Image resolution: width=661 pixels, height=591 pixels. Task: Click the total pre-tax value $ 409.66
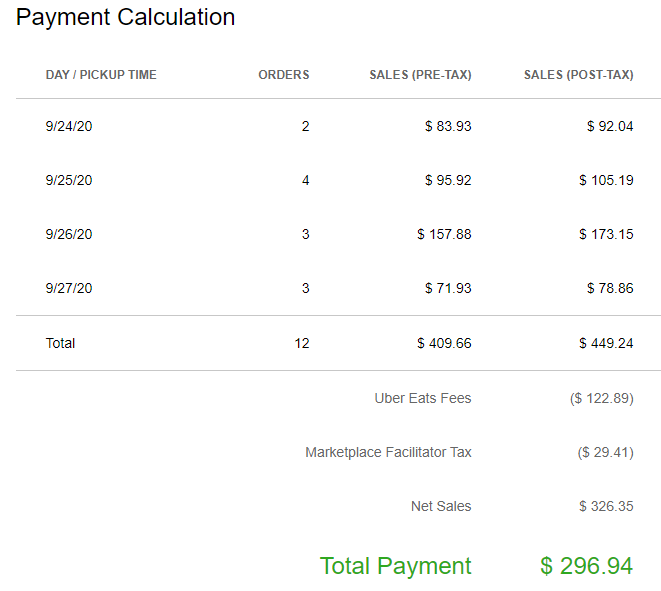(x=444, y=343)
